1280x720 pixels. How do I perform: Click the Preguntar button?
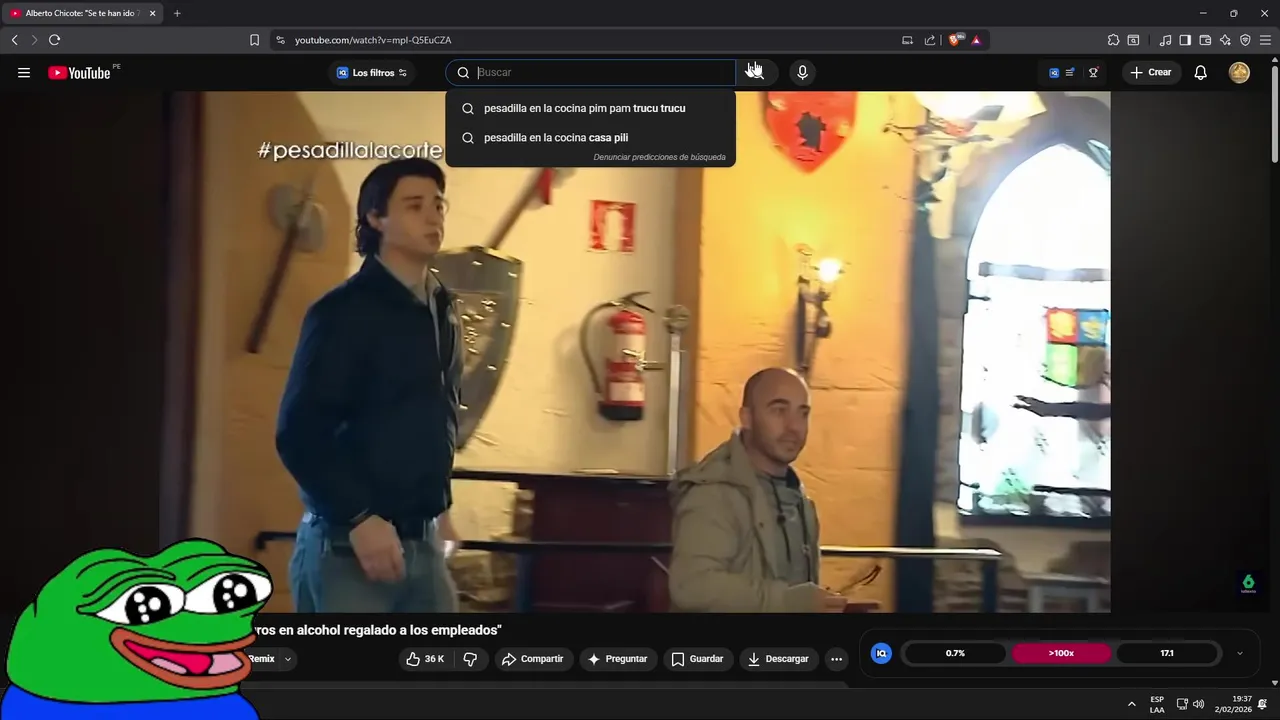(x=618, y=659)
